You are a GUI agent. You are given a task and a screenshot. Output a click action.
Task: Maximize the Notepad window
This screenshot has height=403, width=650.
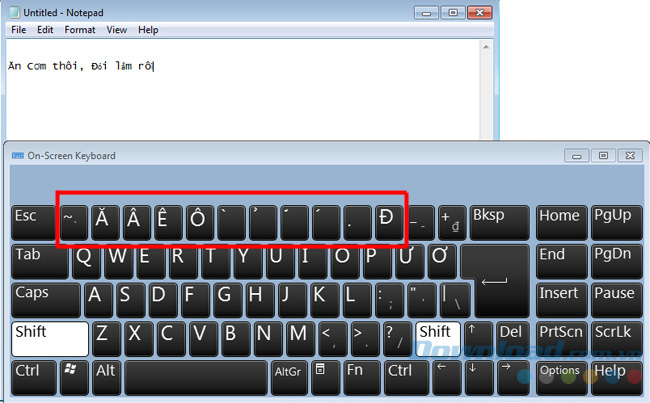(453, 13)
